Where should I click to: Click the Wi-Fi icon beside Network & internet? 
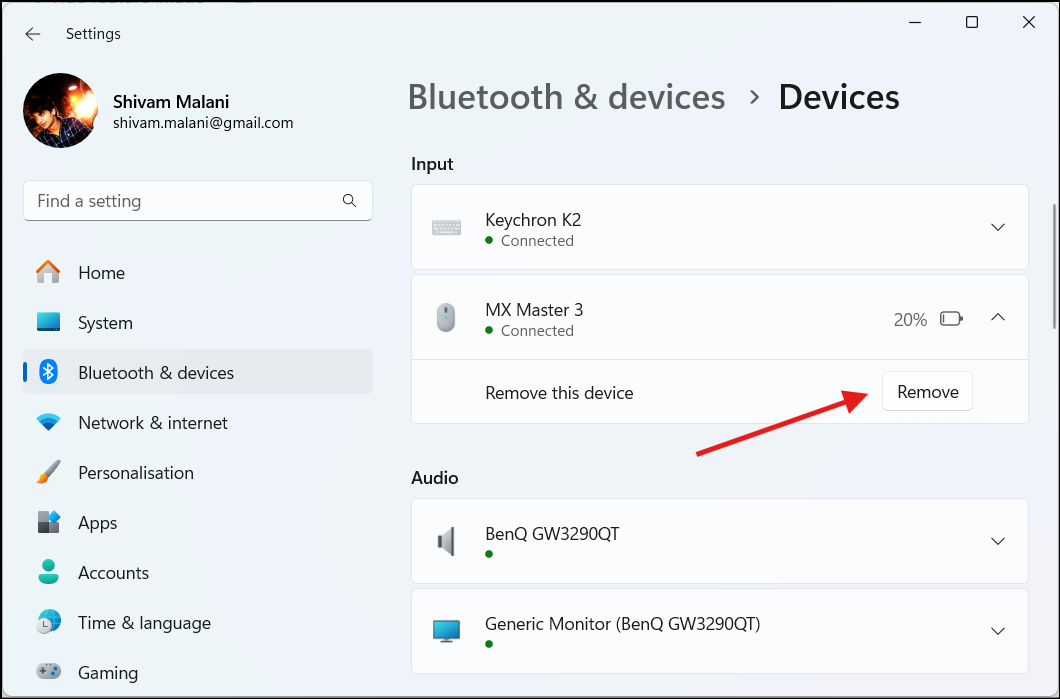(48, 422)
